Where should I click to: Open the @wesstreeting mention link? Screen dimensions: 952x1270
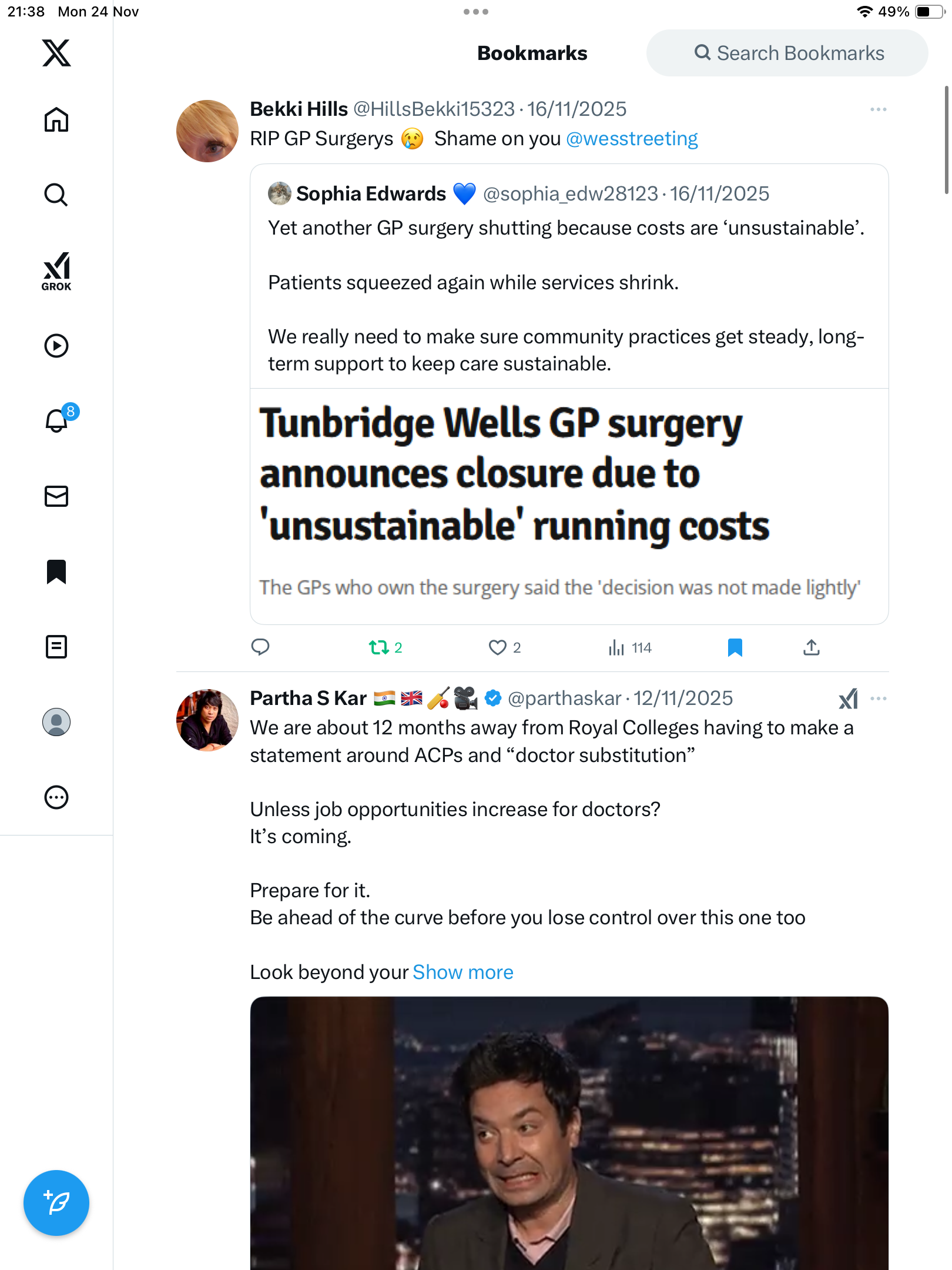click(632, 139)
